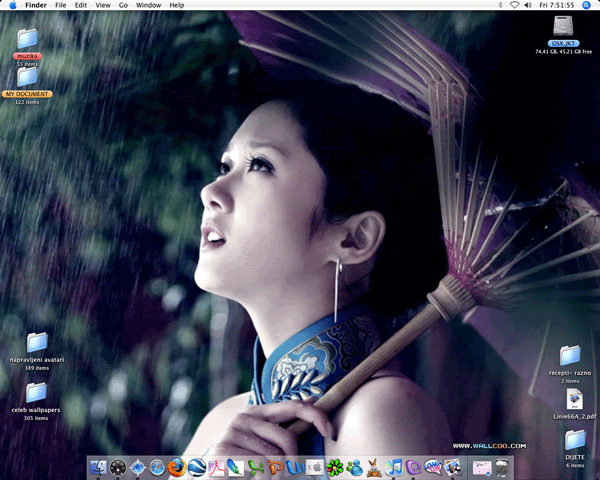Select the MY DOCUMENT folder
This screenshot has height=480, width=600.
[x=27, y=77]
